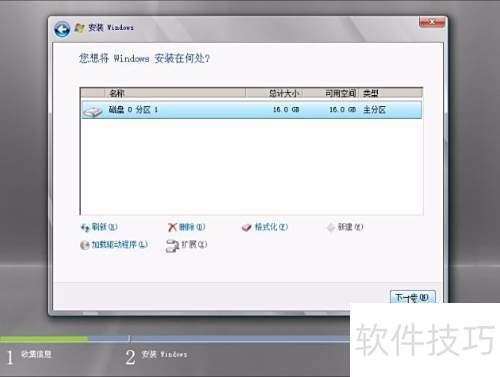The image size is (500, 377).
Task: Click the 下一步 (Next) button
Action: point(413,297)
